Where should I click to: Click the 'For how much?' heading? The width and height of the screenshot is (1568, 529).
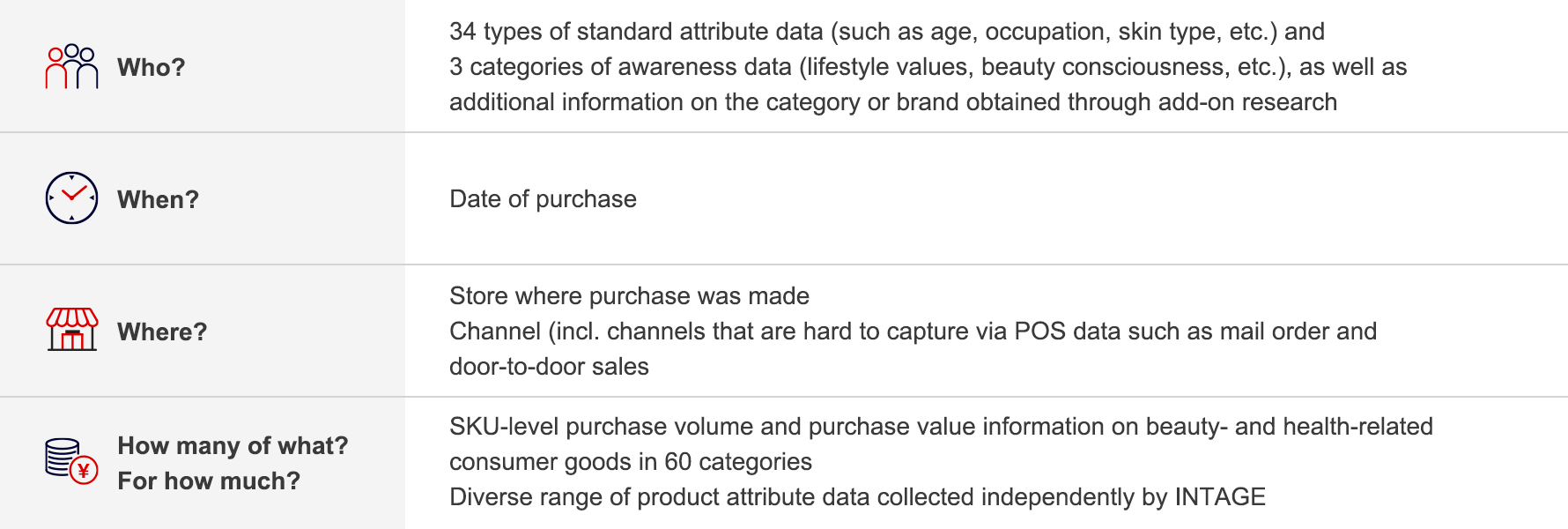[209, 481]
